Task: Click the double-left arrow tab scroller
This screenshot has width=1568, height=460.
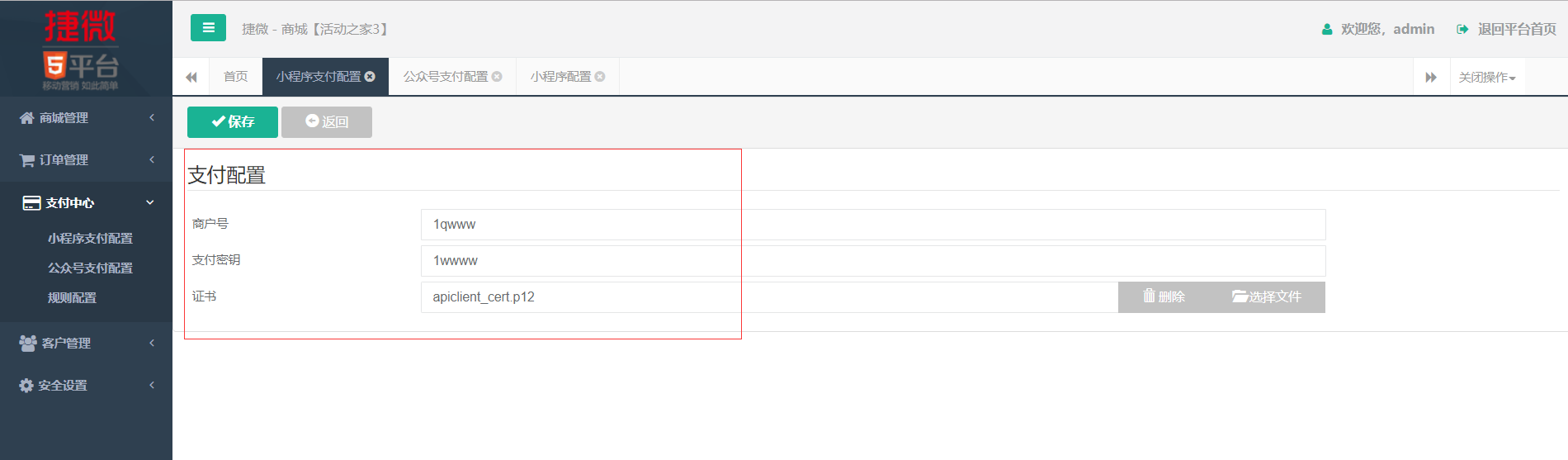Action: pyautogui.click(x=191, y=77)
